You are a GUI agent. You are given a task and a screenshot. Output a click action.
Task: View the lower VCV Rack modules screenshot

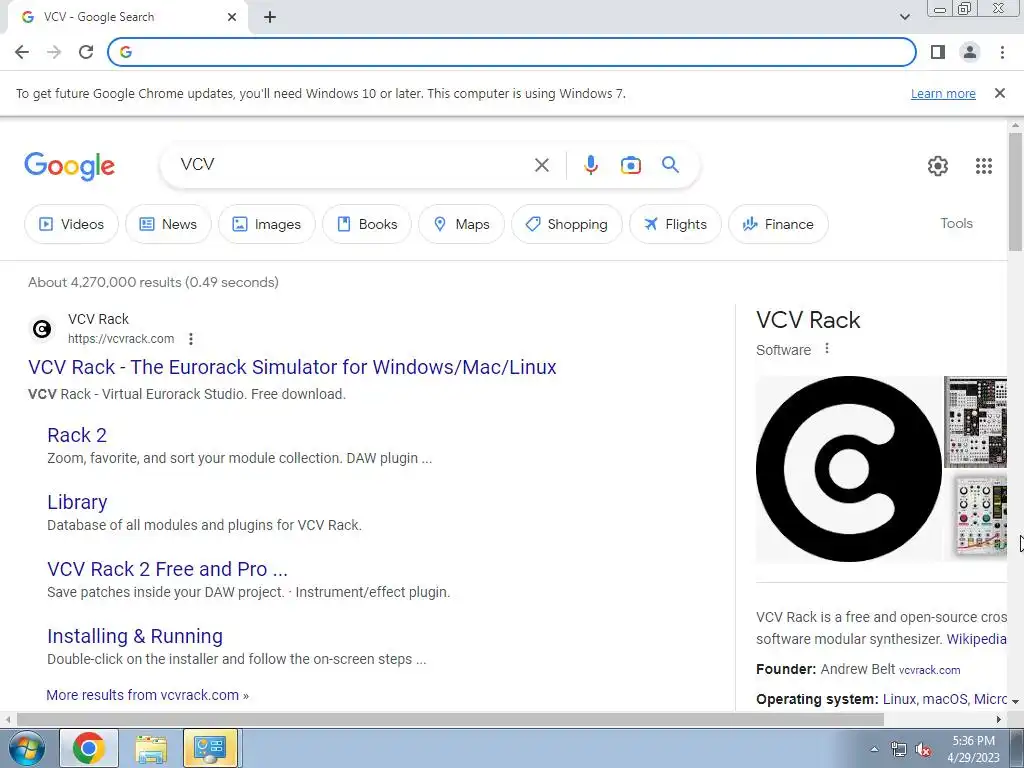(x=976, y=516)
